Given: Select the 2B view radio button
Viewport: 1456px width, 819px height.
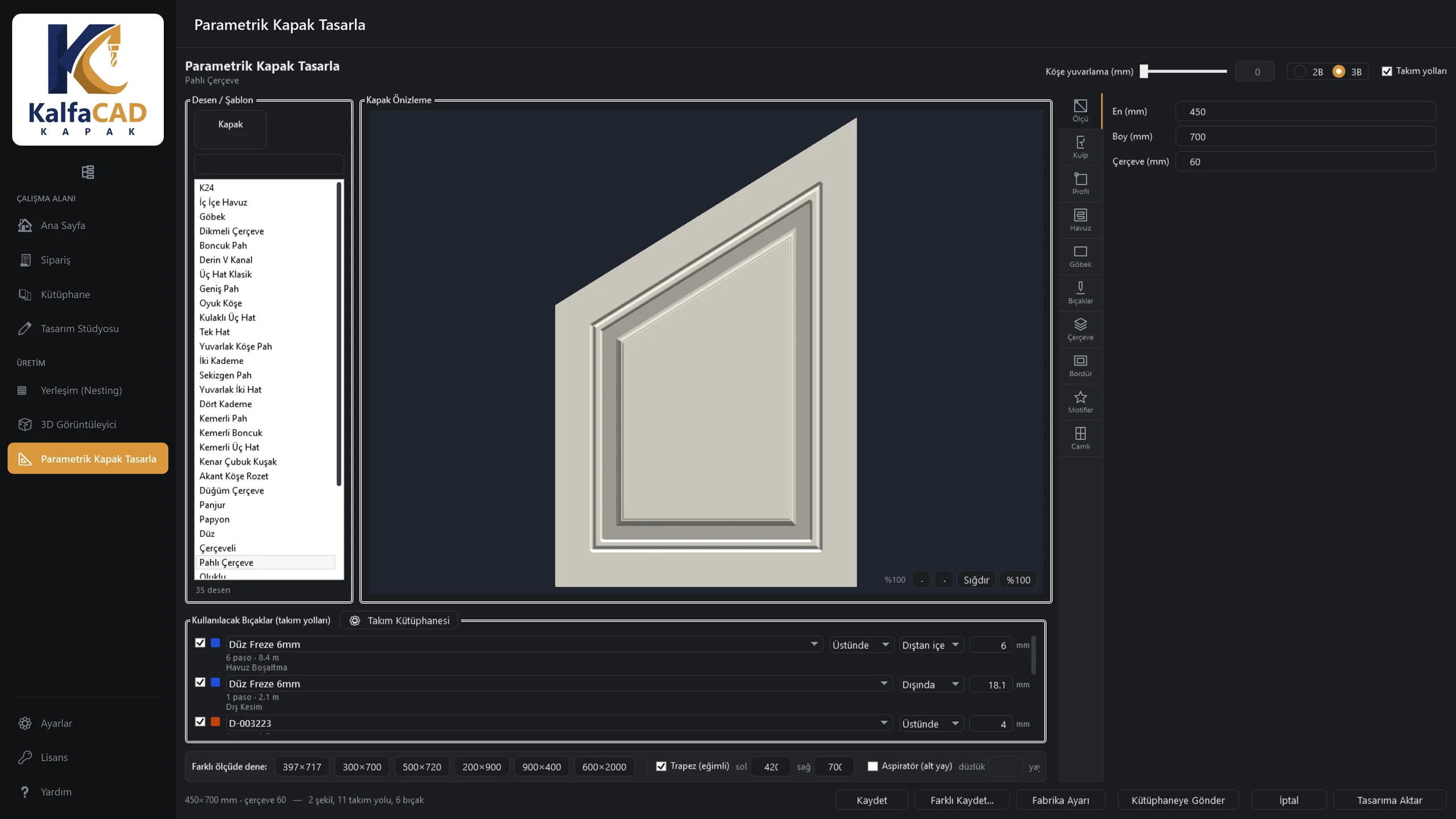Looking at the screenshot, I should pyautogui.click(x=1300, y=72).
